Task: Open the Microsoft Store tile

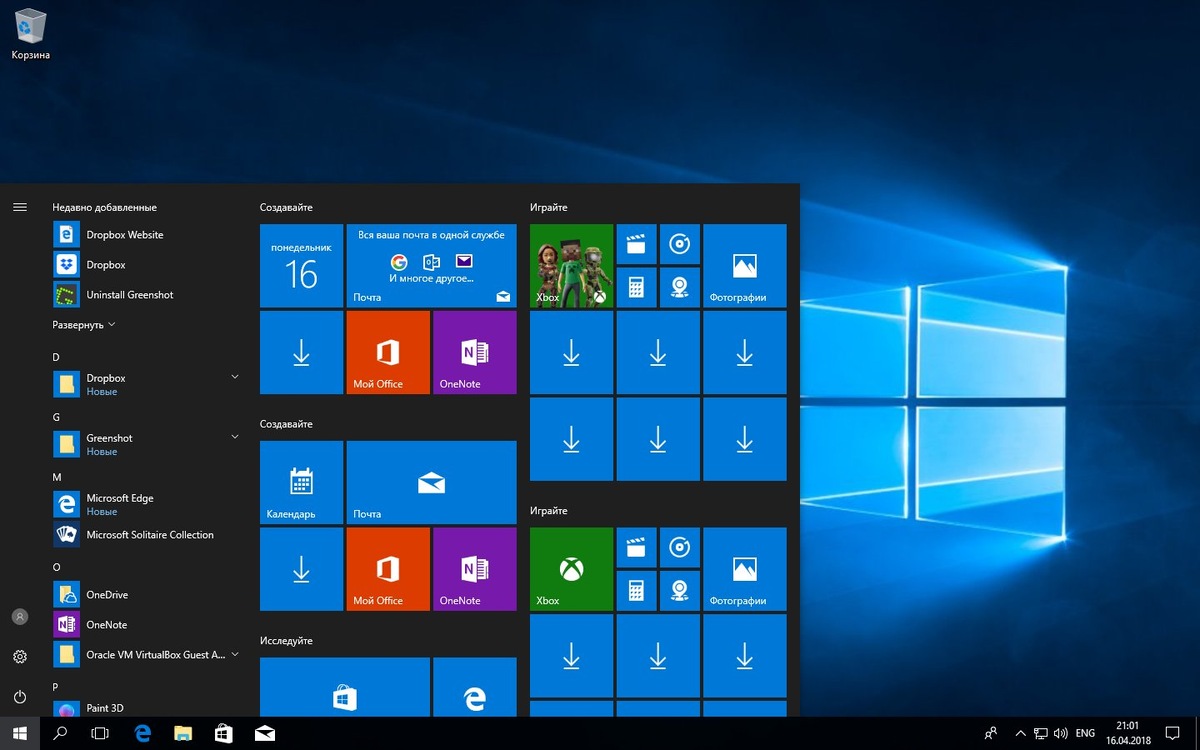Action: tap(344, 692)
